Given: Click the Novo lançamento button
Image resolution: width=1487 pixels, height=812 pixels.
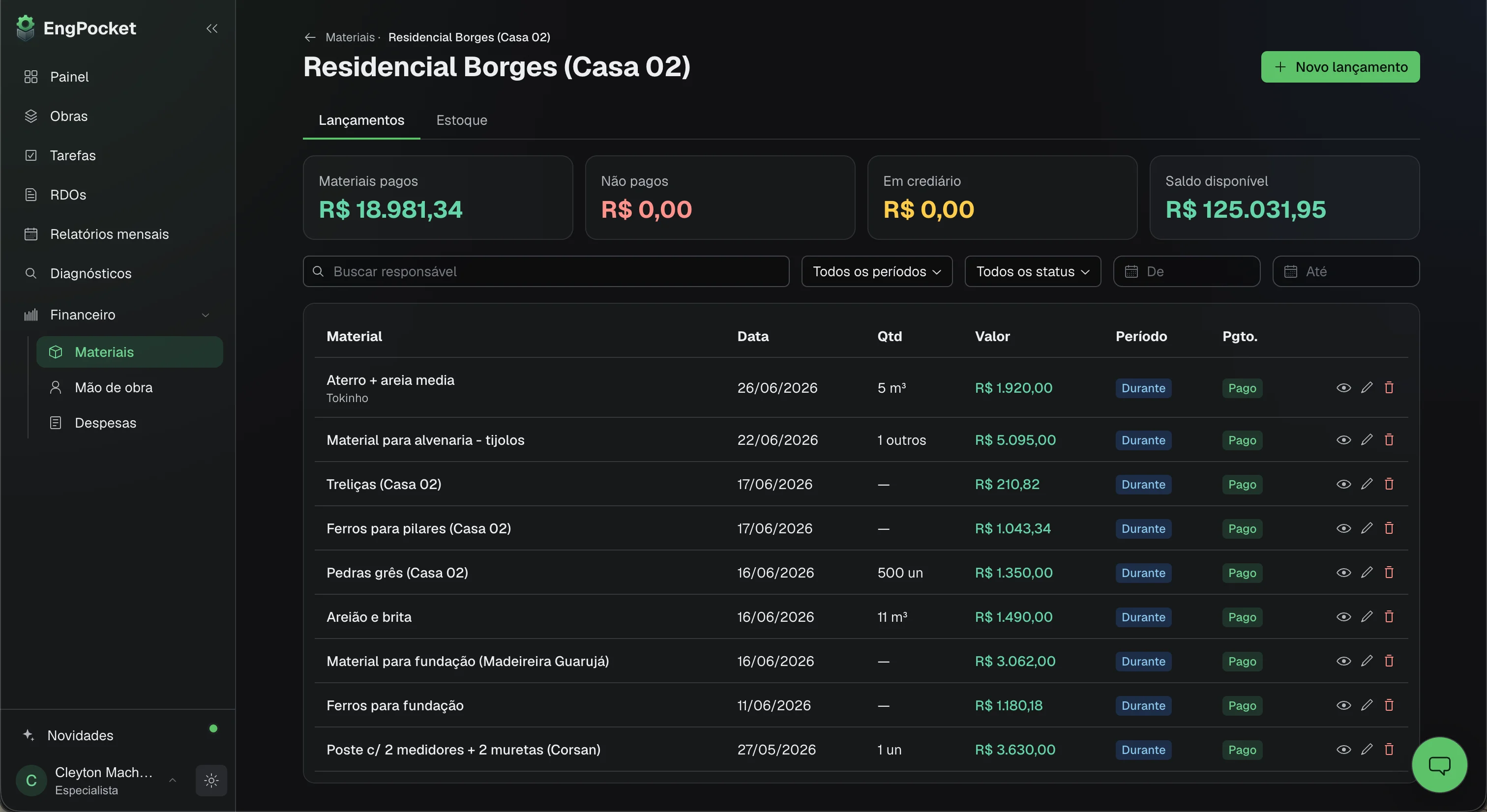Looking at the screenshot, I should tap(1340, 67).
